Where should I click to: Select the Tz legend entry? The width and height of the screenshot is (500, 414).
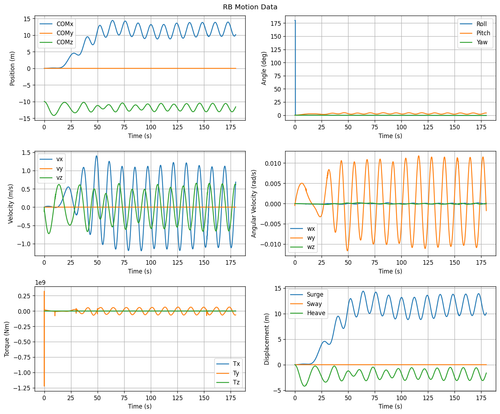(x=228, y=382)
